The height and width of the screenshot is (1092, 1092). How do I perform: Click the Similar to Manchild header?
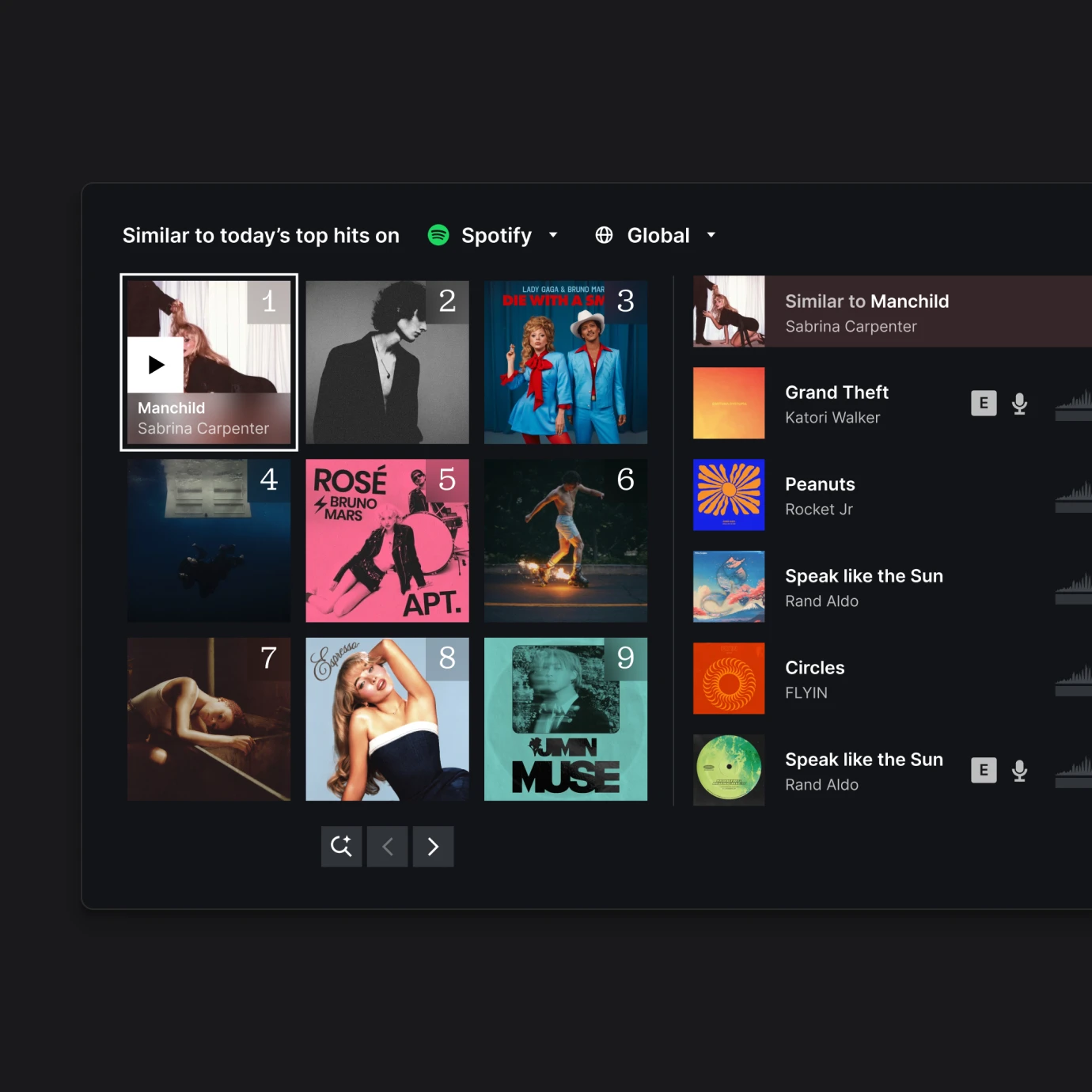pos(893,312)
